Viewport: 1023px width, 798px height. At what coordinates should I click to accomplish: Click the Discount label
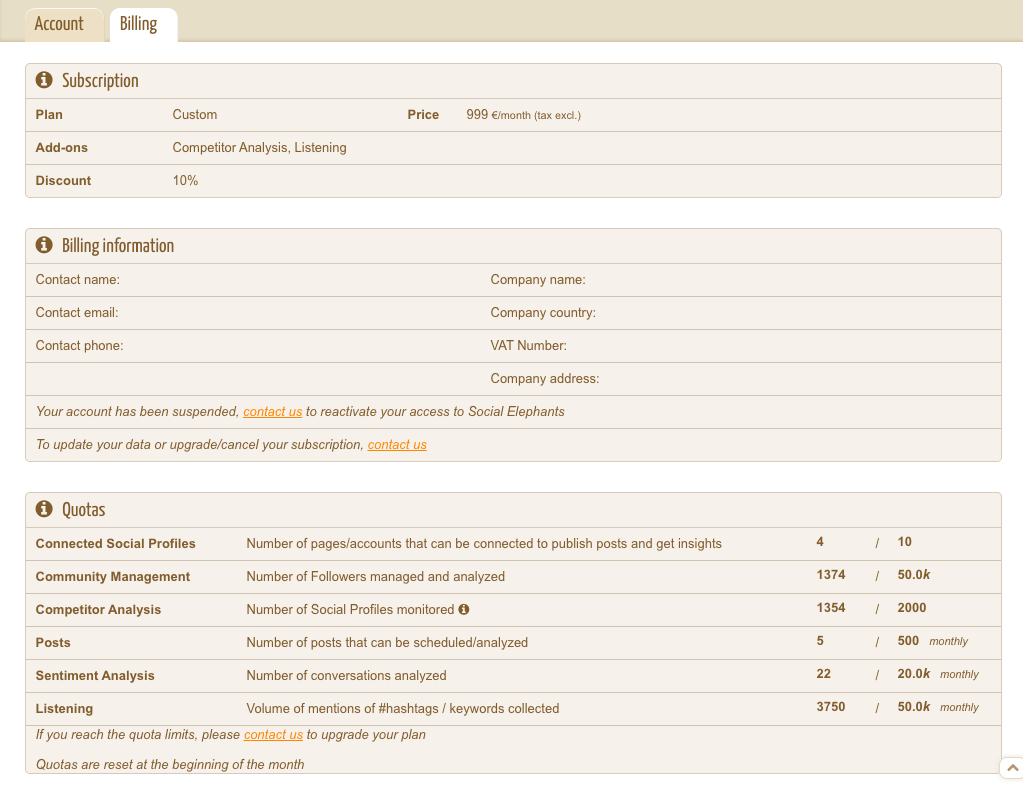coord(63,181)
